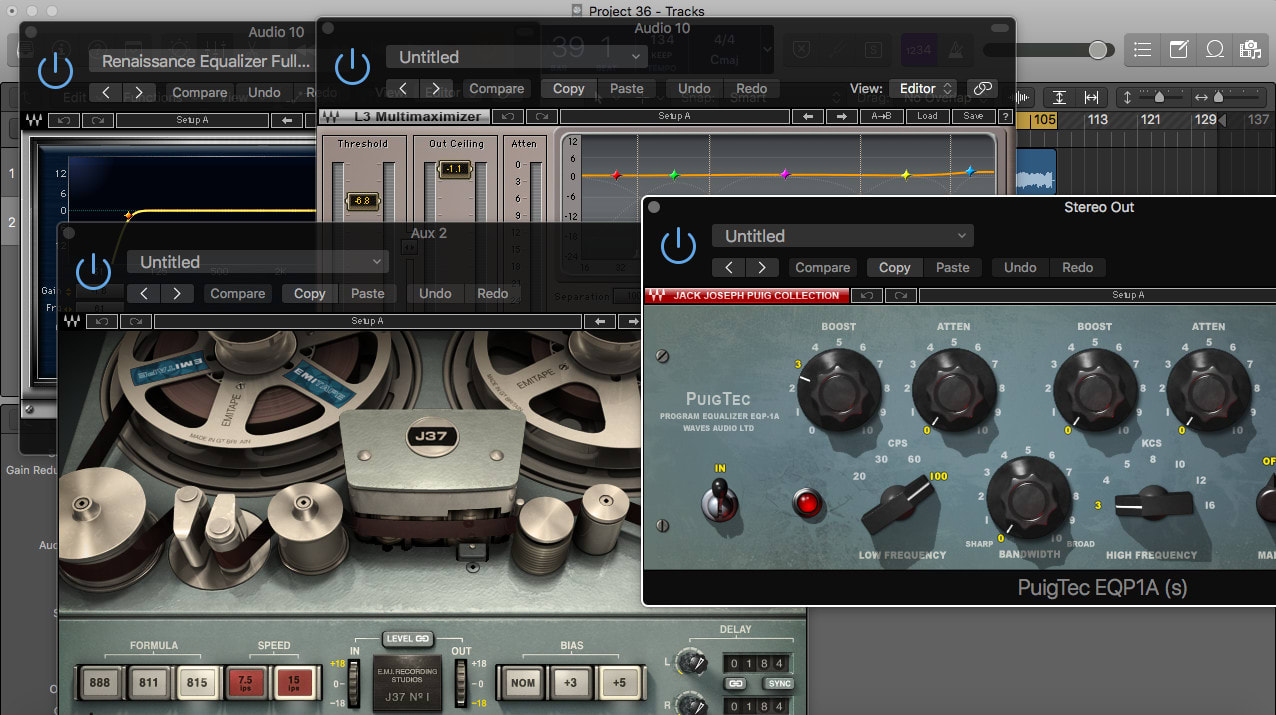The height and width of the screenshot is (715, 1276).
Task: Open the Untitled preset dropdown in Stereo Out window
Action: point(842,236)
